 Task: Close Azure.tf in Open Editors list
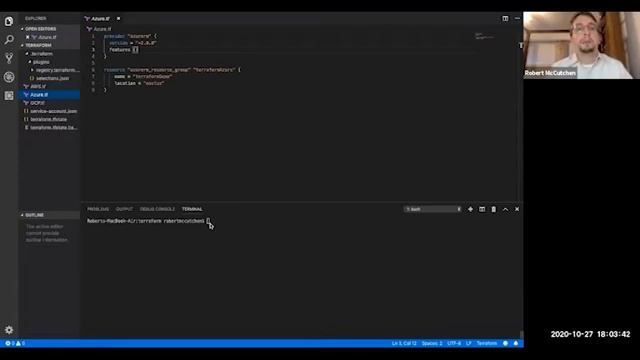click(27, 37)
